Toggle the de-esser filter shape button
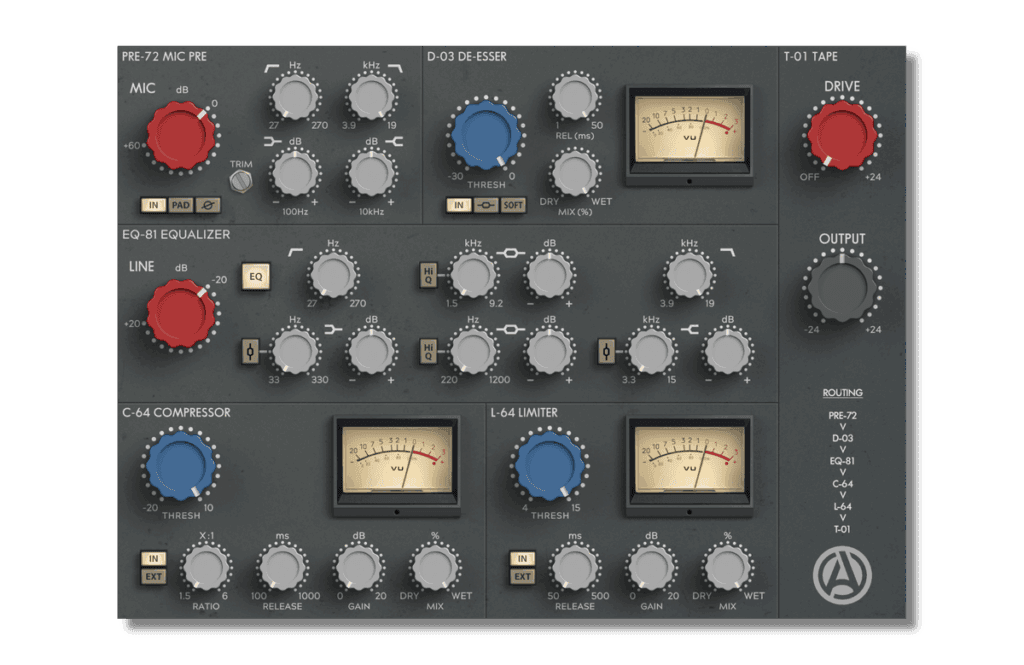The height and width of the screenshot is (665, 1024). click(x=486, y=205)
